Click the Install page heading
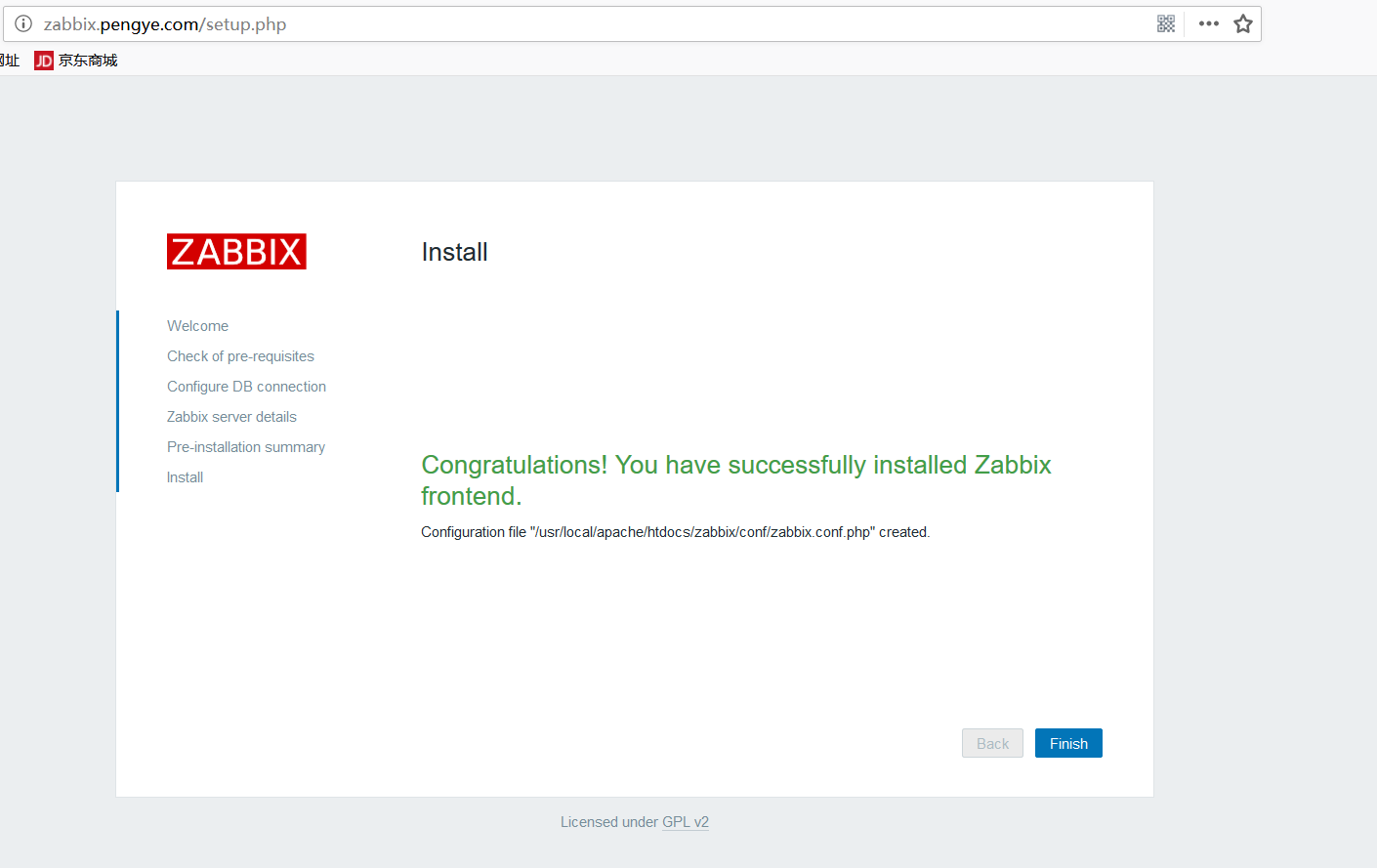 click(x=454, y=252)
